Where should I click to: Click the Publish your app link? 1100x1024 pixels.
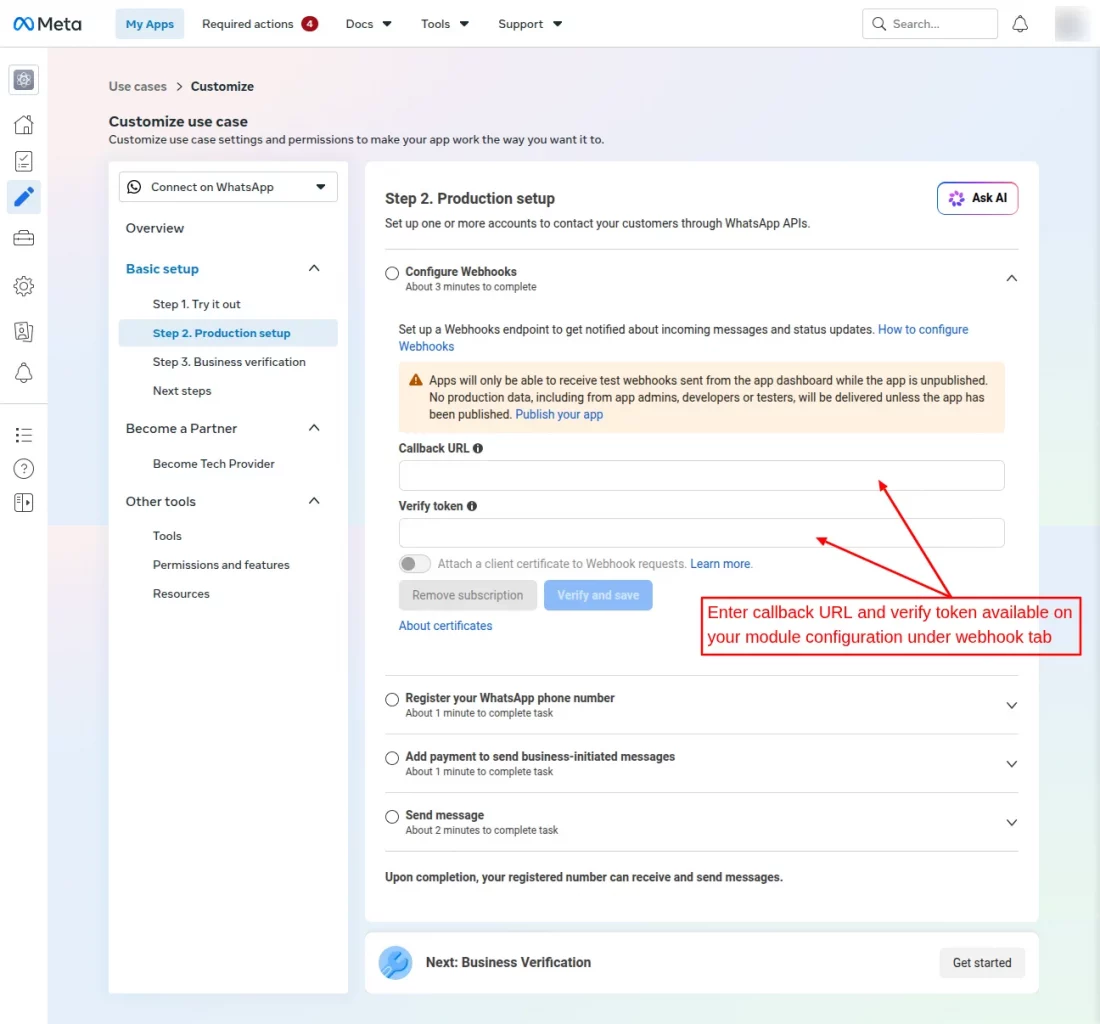[x=559, y=415]
